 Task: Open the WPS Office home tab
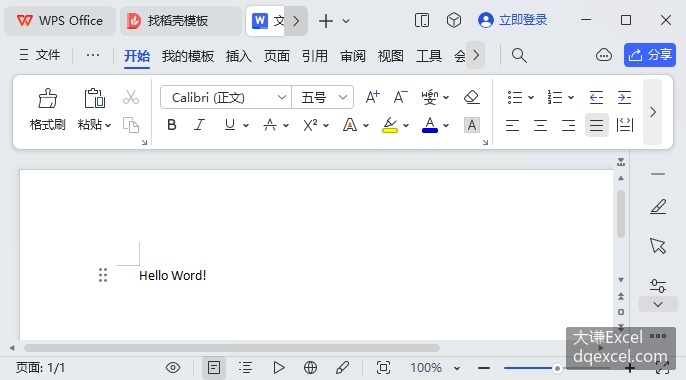pyautogui.click(x=60, y=21)
